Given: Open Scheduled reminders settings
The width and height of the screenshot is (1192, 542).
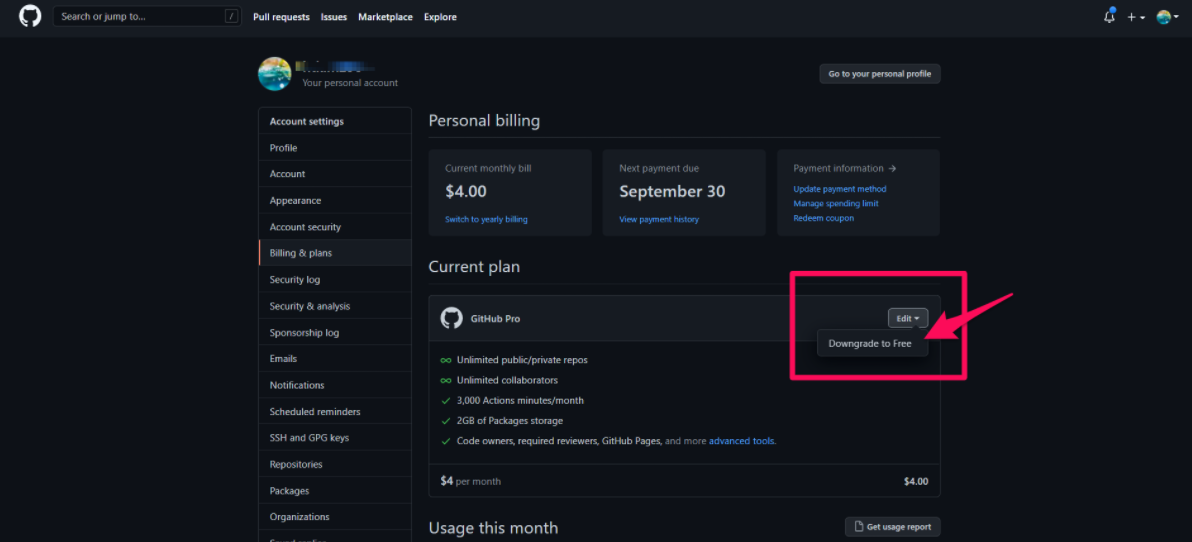Looking at the screenshot, I should pos(334,412).
